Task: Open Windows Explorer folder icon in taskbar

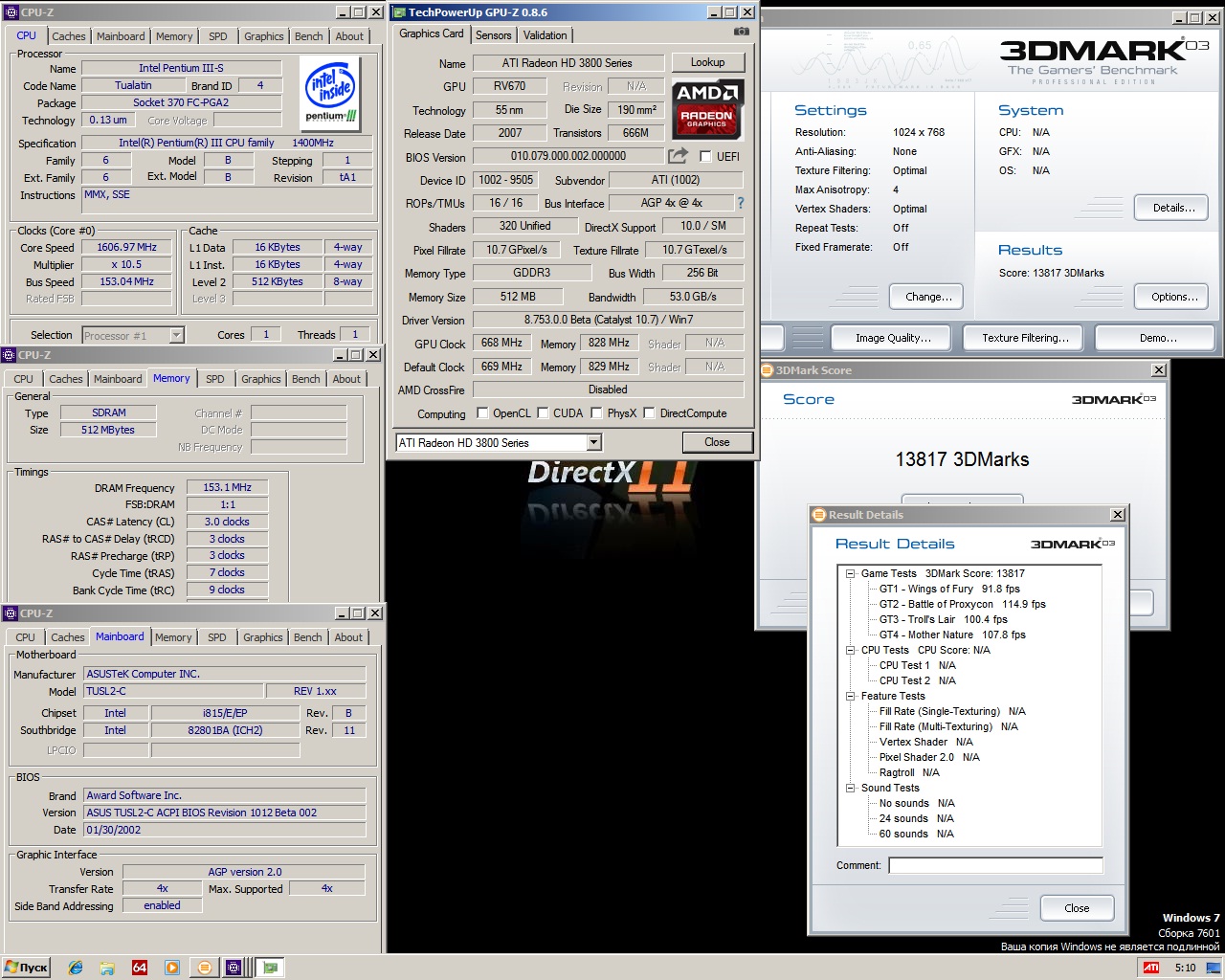Action: tap(107, 968)
